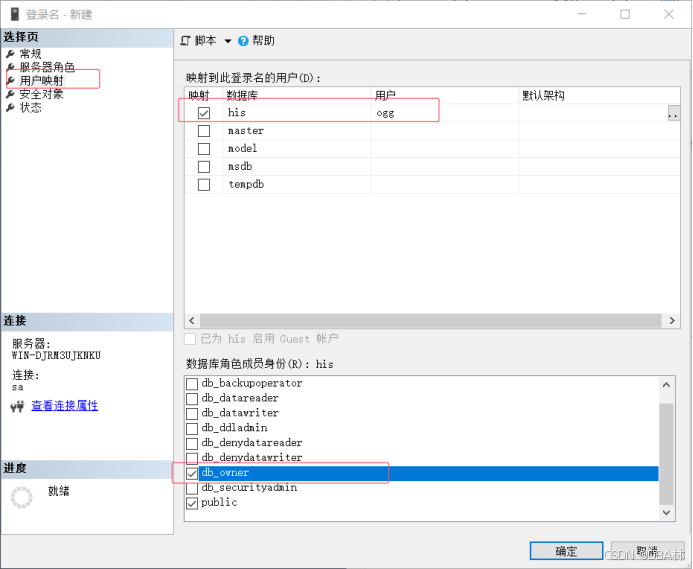Check the db_datareader role checkbox
Viewport: 693px width, 569px height.
192,399
